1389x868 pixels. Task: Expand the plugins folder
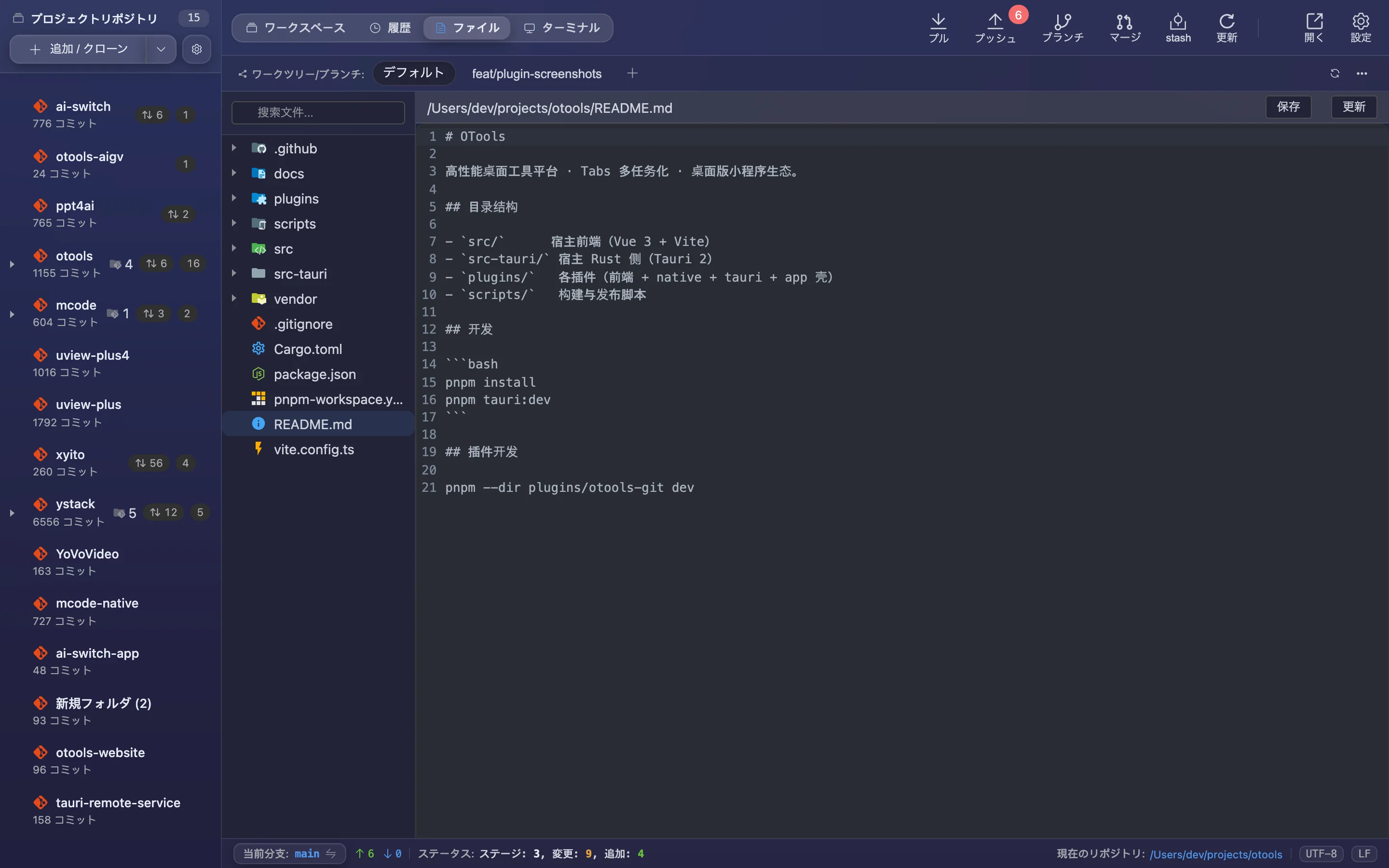click(233, 198)
